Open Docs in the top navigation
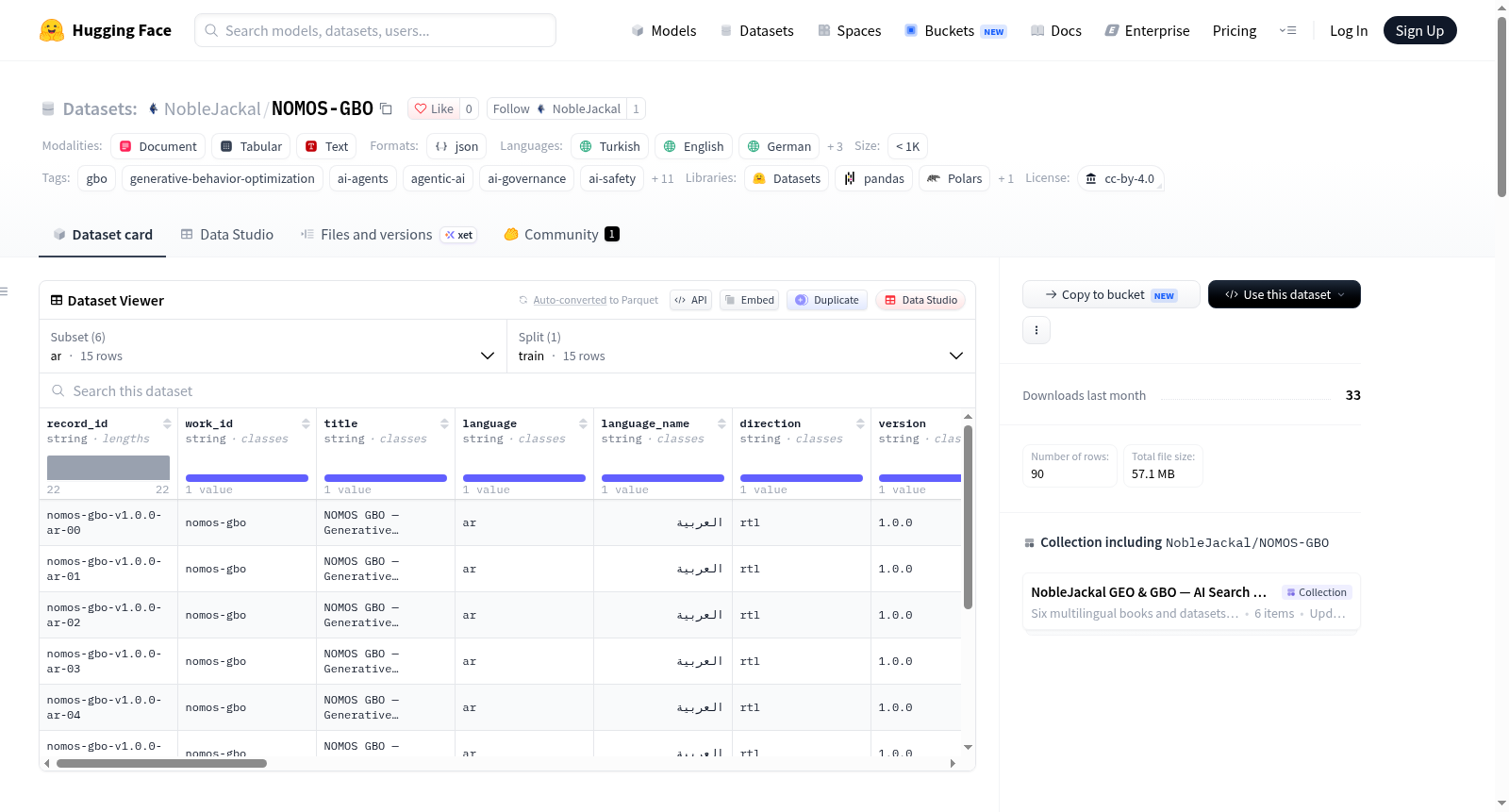Viewport: 1509px width, 812px height. click(x=1056, y=30)
